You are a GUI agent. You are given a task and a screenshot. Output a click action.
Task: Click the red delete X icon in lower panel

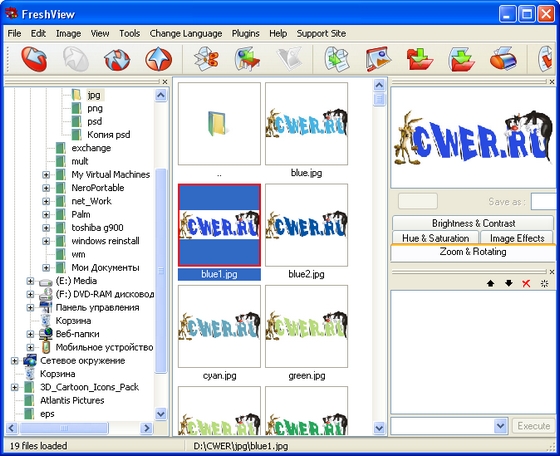(x=526, y=284)
